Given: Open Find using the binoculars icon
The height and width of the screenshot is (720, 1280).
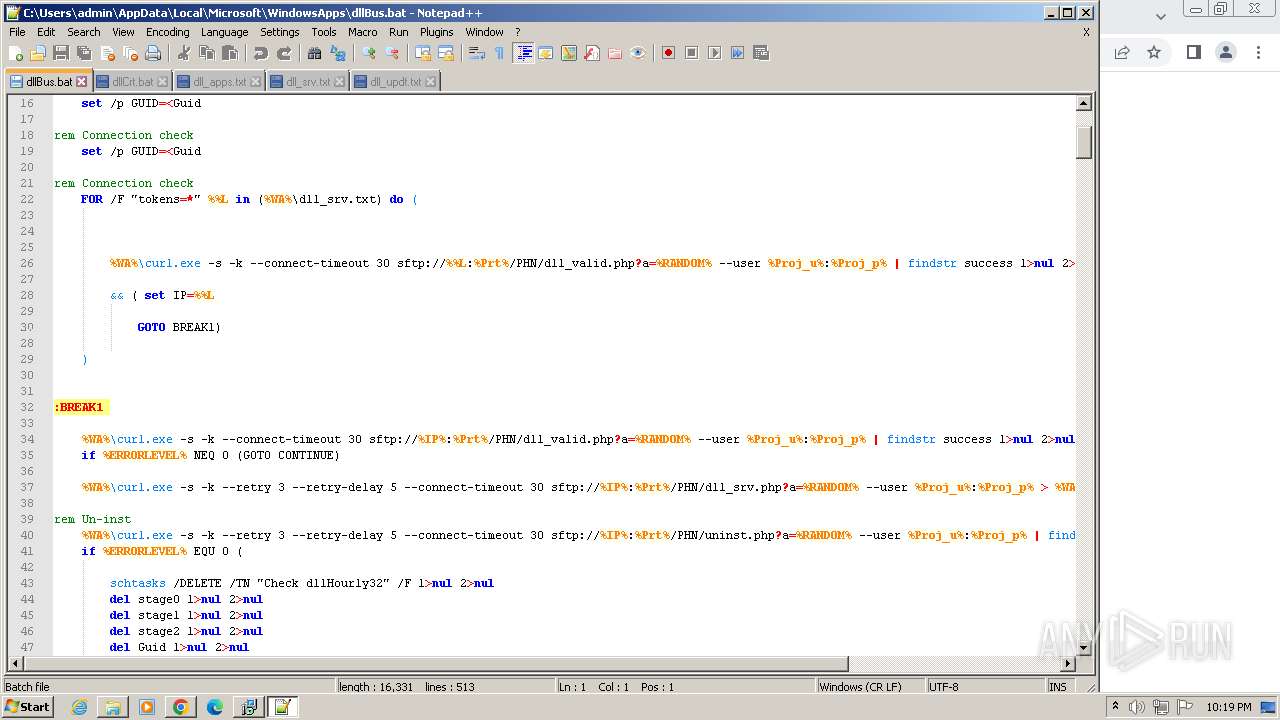Looking at the screenshot, I should 315,53.
